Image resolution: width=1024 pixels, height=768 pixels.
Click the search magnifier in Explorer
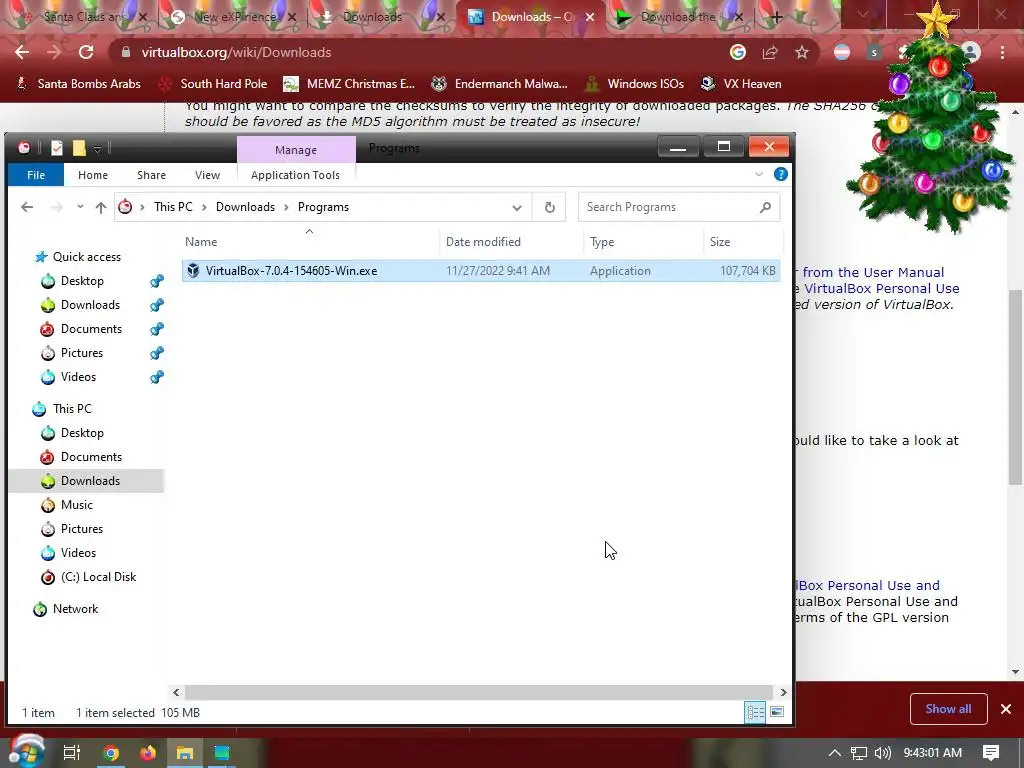[765, 207]
